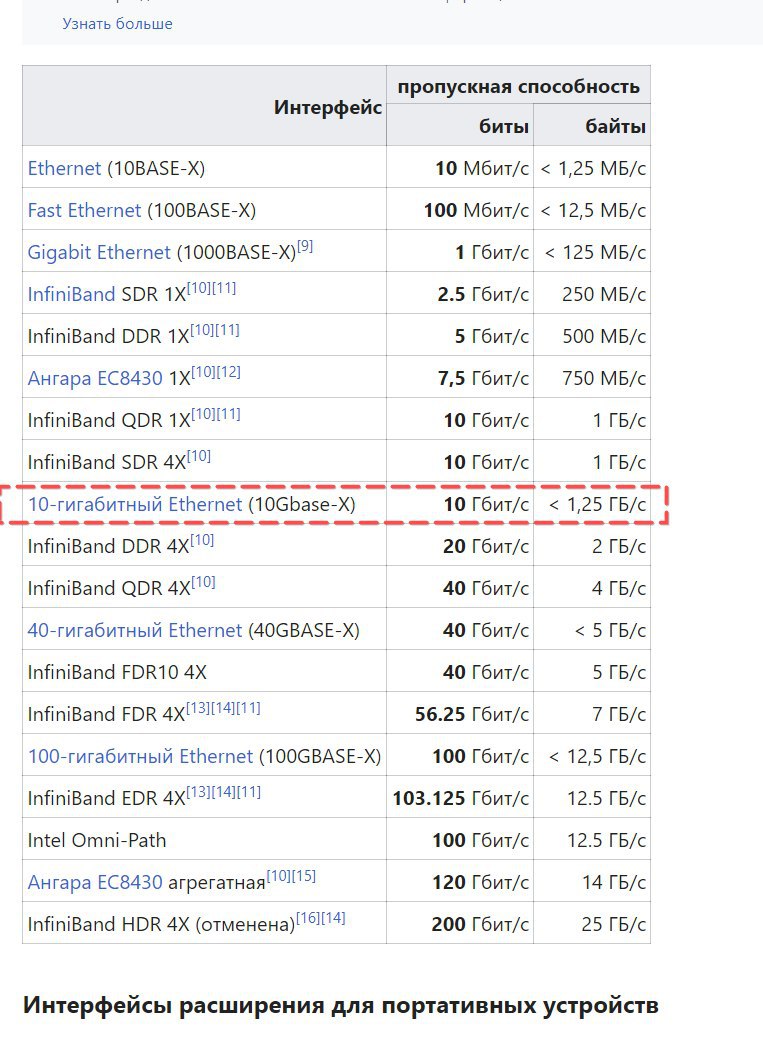The height and width of the screenshot is (1049, 763).
Task: Select the 7,5 Гбит/с cell
Action: point(460,378)
